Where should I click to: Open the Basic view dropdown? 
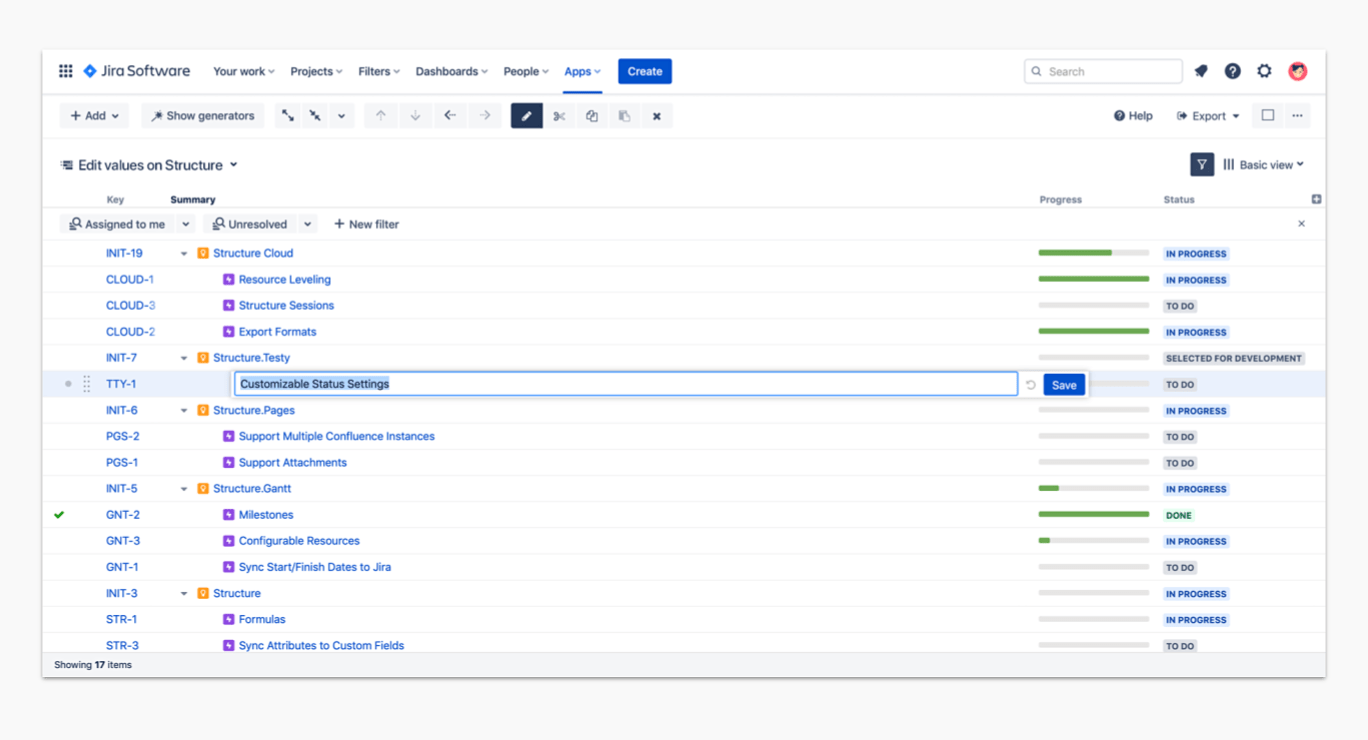click(1264, 165)
